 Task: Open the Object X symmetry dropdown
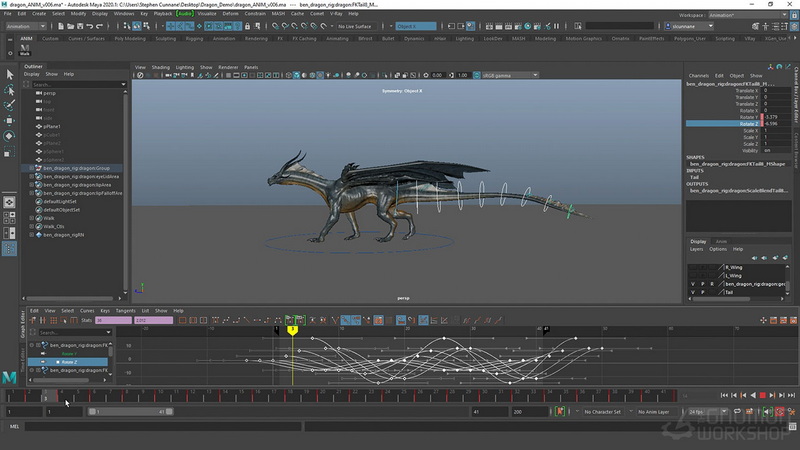point(416,26)
